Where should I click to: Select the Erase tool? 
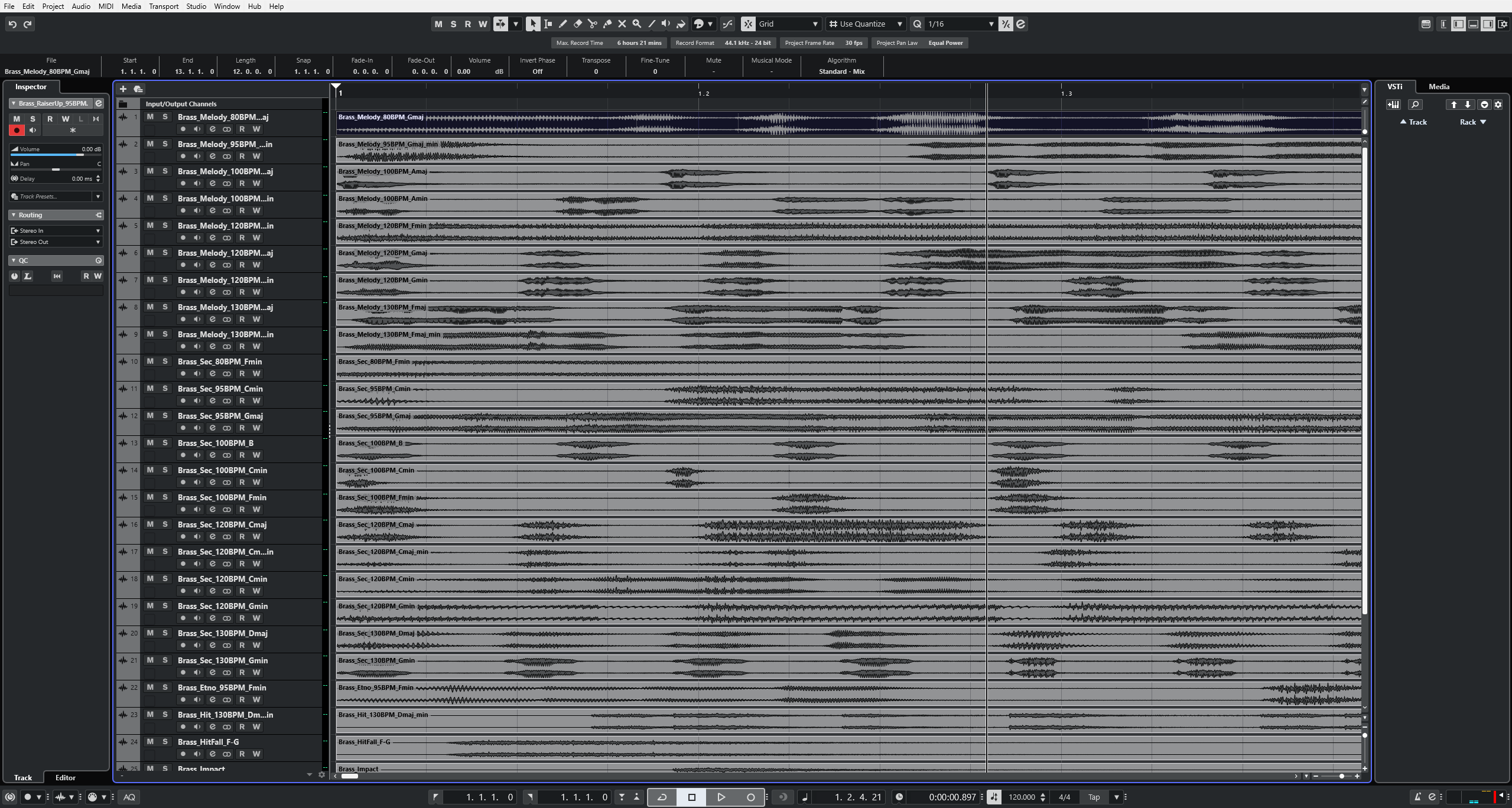(578, 24)
